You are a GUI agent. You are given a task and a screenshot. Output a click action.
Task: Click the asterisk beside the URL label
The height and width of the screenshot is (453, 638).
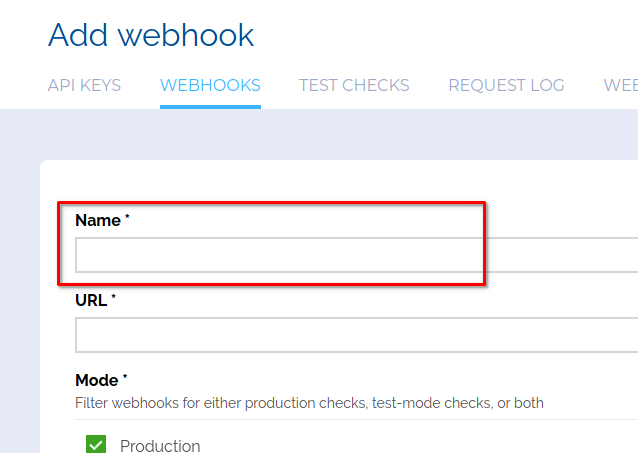[x=114, y=298]
